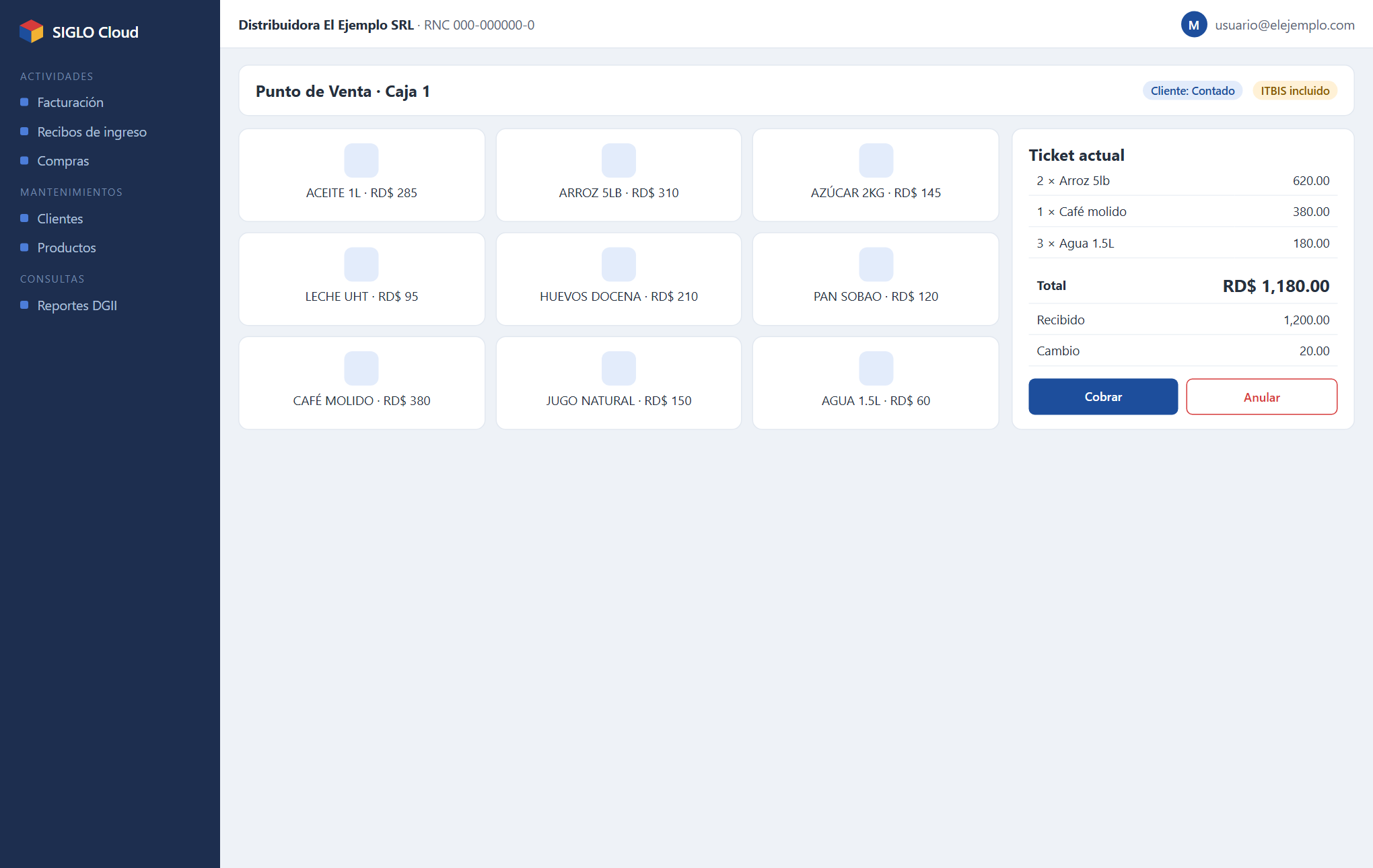Viewport: 1373px width, 868px height.
Task: Select AGUA 1.5L · RD$ 60 label
Action: (x=876, y=401)
